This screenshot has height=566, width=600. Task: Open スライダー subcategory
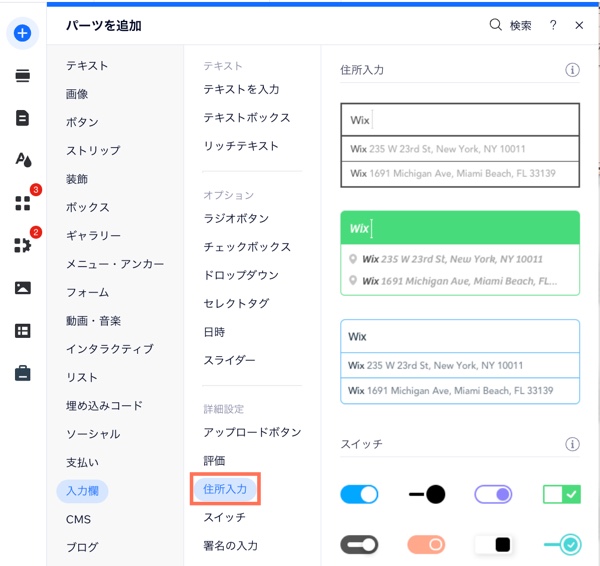pyautogui.click(x=229, y=360)
